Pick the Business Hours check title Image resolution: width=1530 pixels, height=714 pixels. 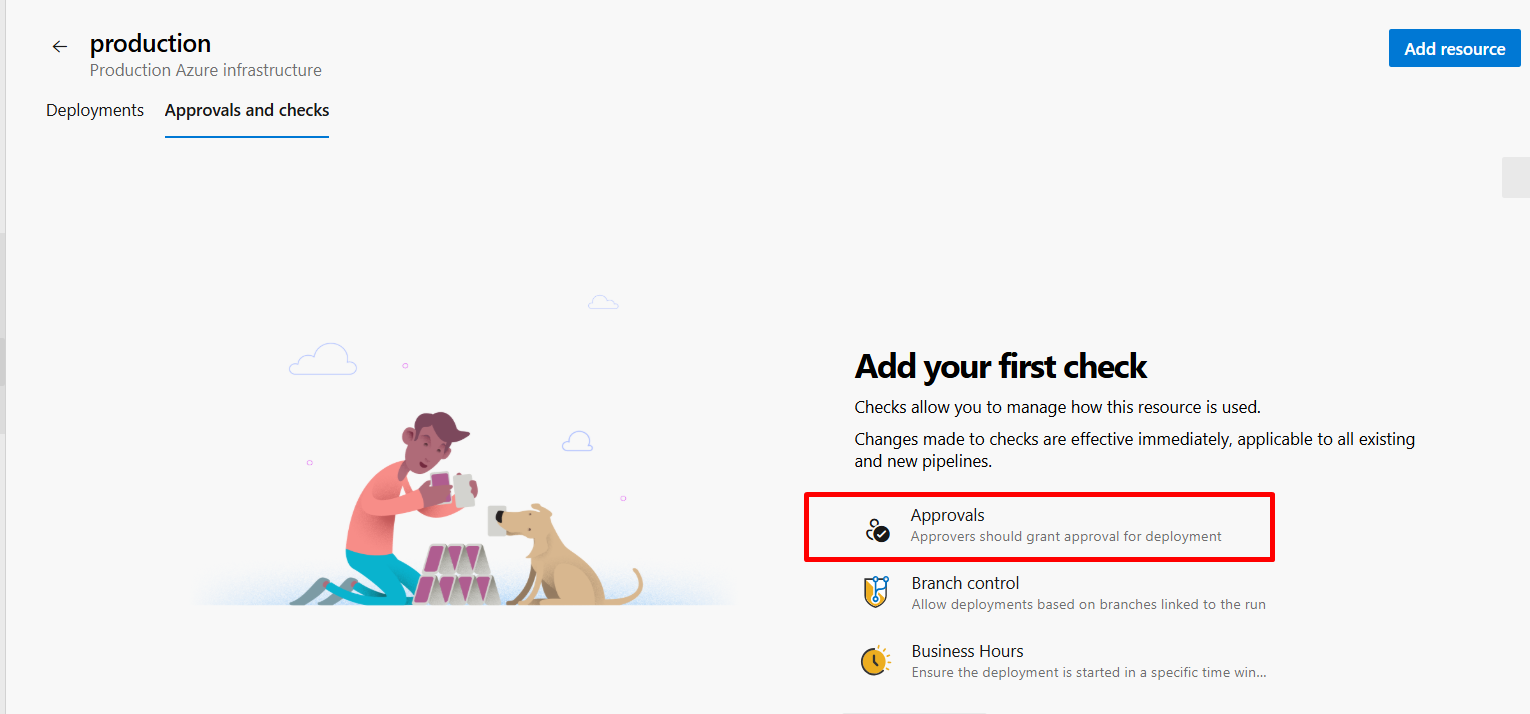pyautogui.click(x=967, y=651)
